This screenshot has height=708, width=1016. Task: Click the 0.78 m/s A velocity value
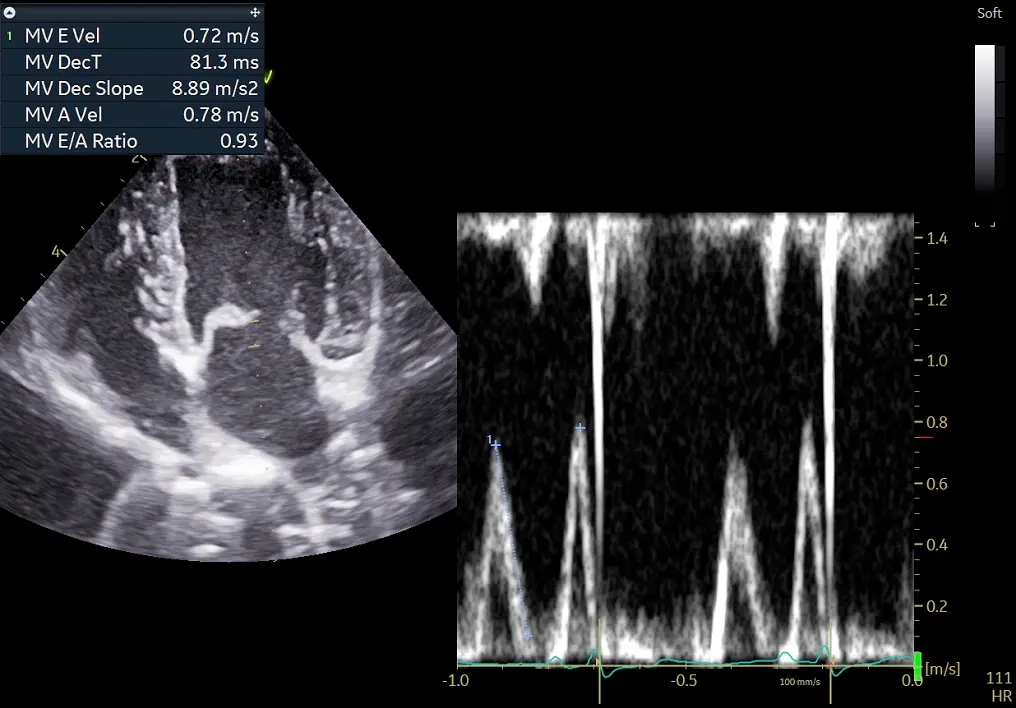point(220,115)
